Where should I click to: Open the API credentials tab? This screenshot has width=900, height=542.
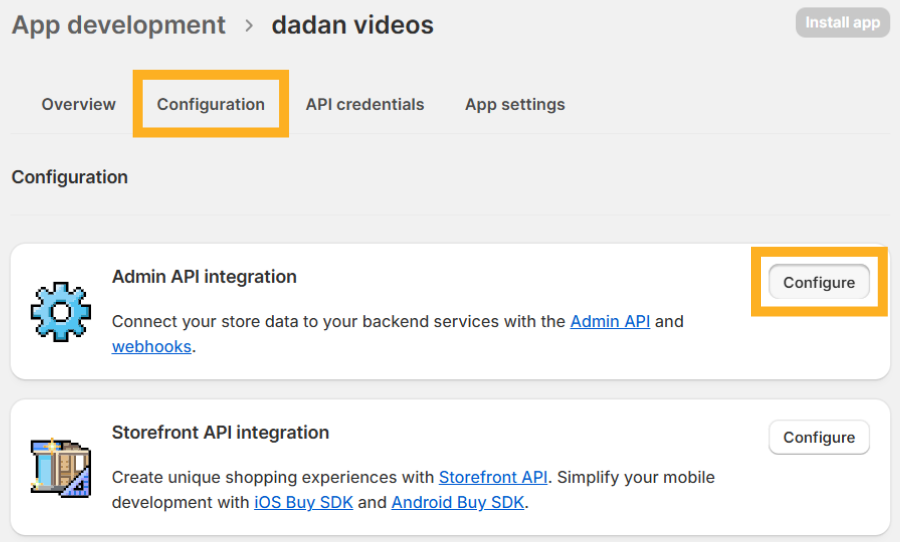(x=364, y=104)
